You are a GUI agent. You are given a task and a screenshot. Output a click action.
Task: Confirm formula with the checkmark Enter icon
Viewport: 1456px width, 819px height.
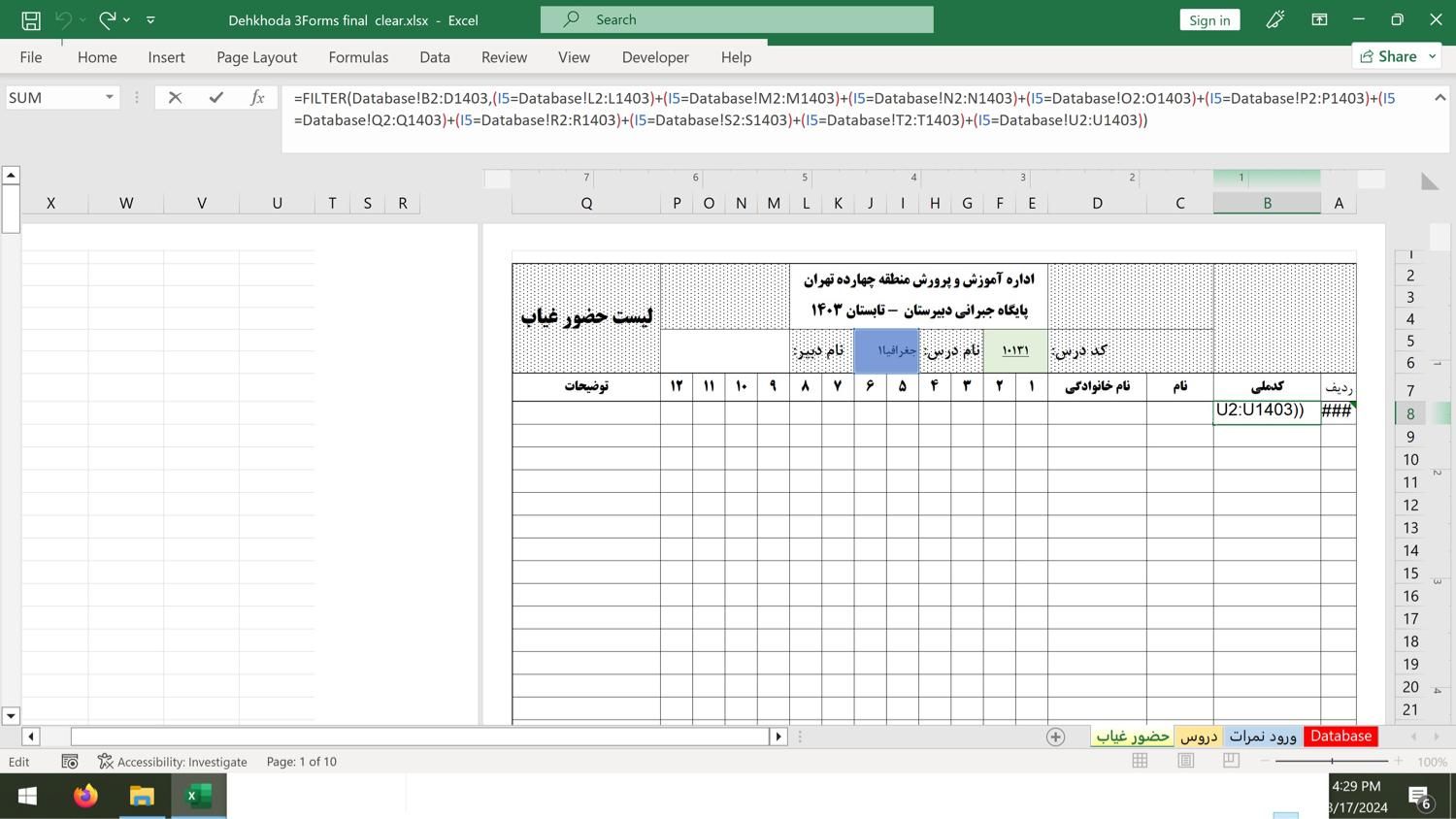pyautogui.click(x=215, y=97)
